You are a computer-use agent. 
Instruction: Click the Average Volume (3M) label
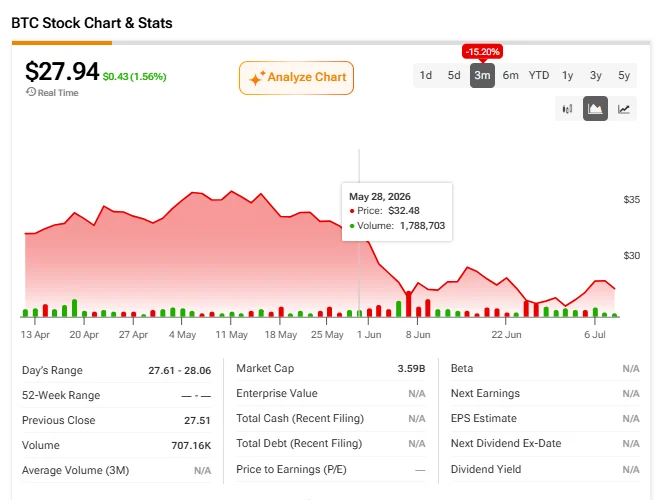(x=75, y=470)
